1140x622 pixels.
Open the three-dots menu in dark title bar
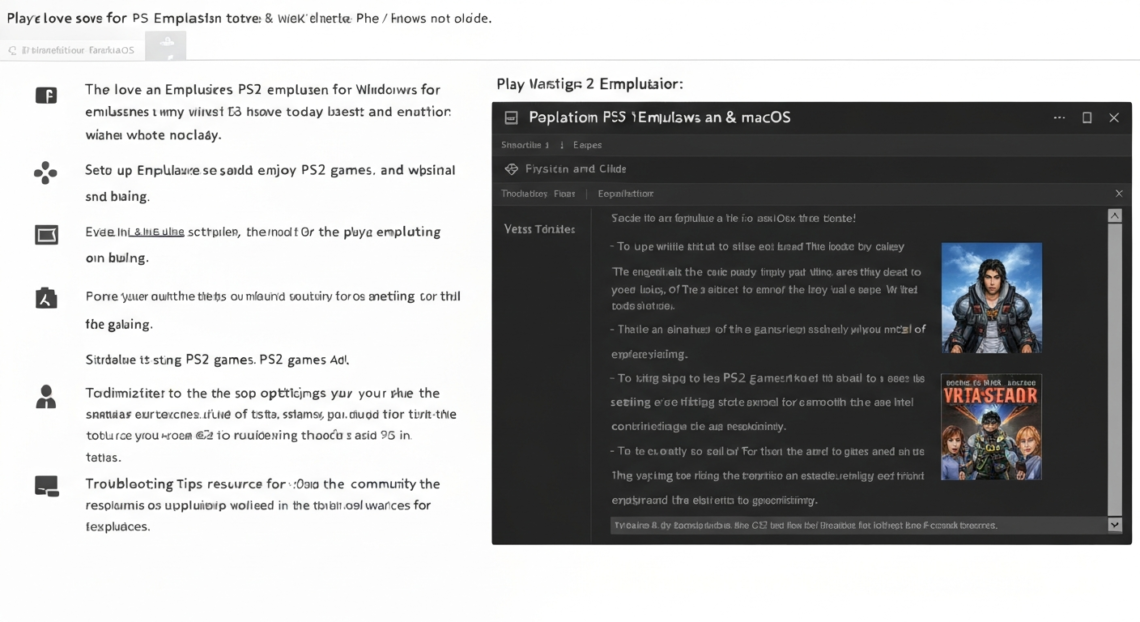click(x=1059, y=118)
